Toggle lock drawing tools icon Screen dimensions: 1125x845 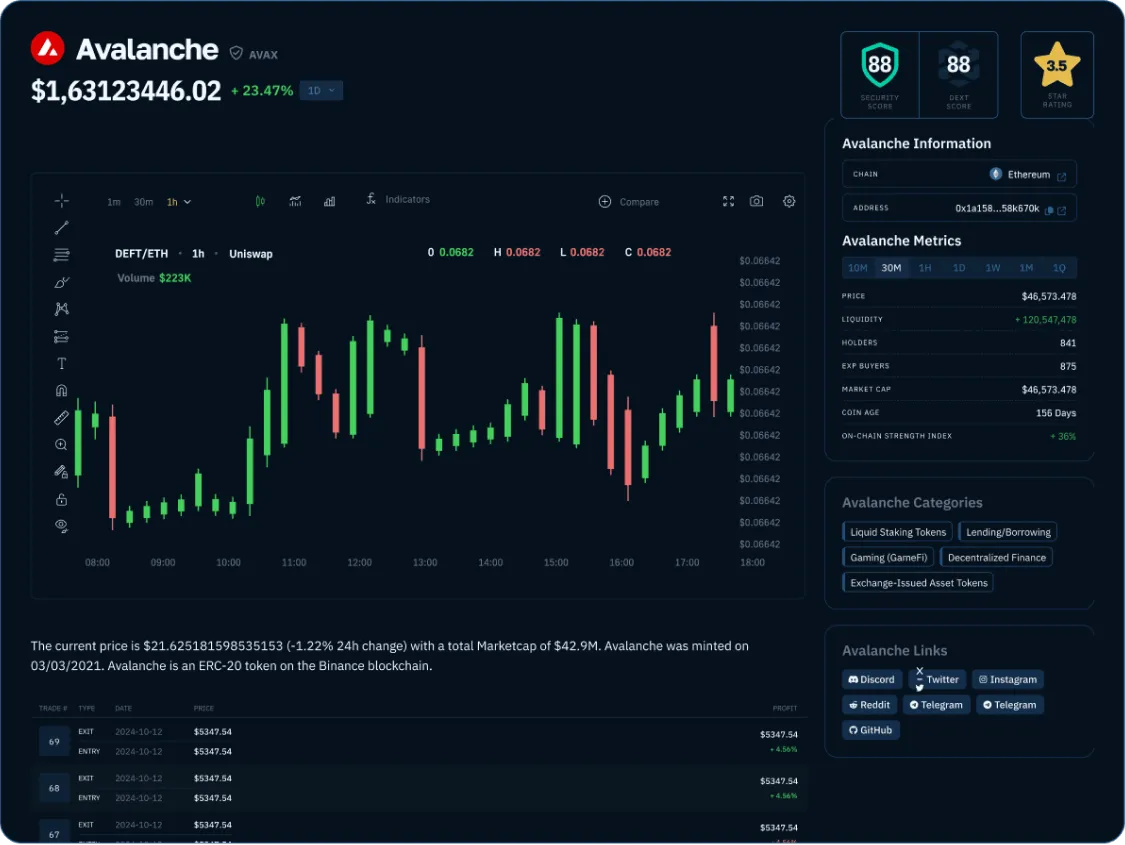point(62,472)
